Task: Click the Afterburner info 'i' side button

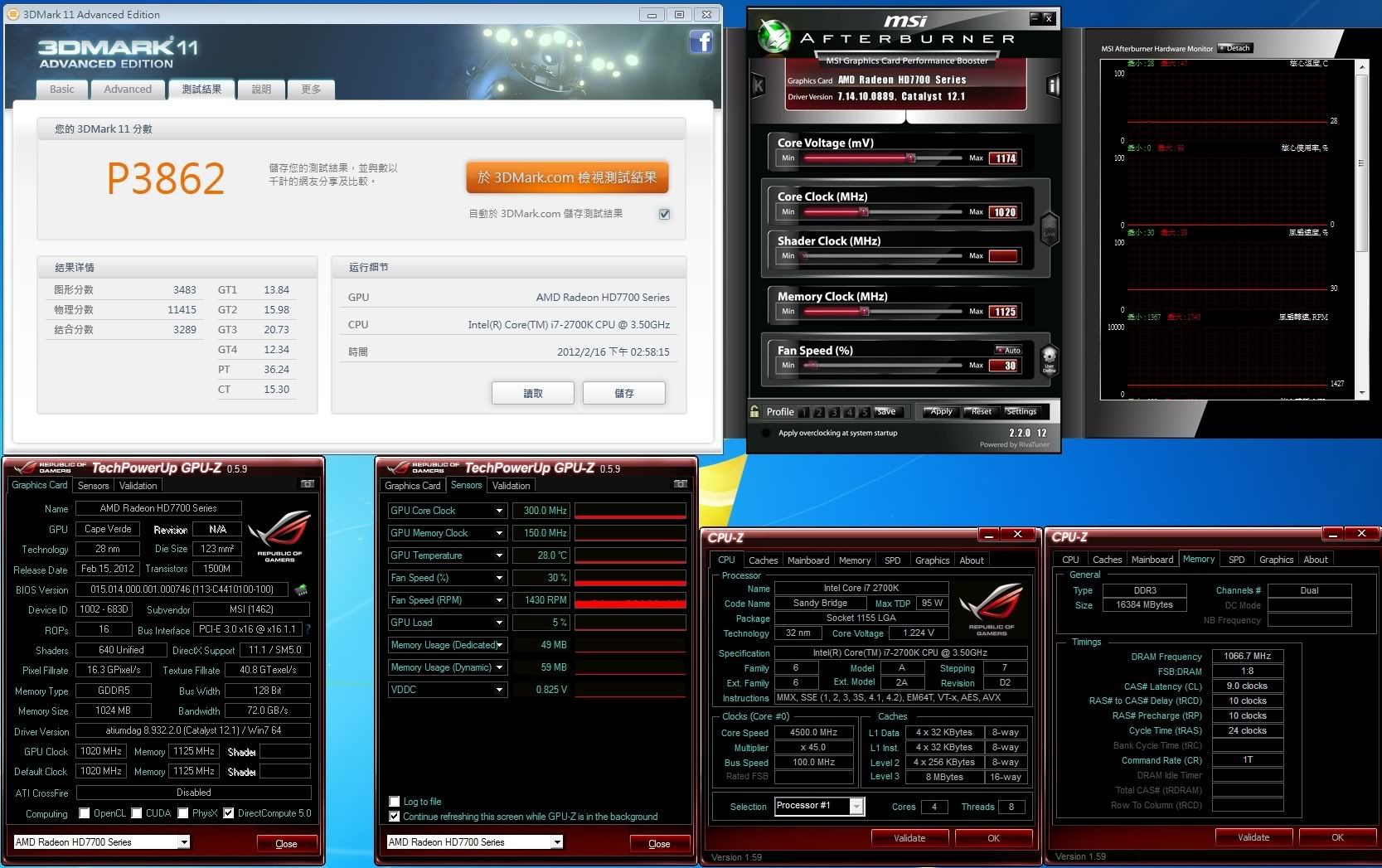Action: (1053, 85)
